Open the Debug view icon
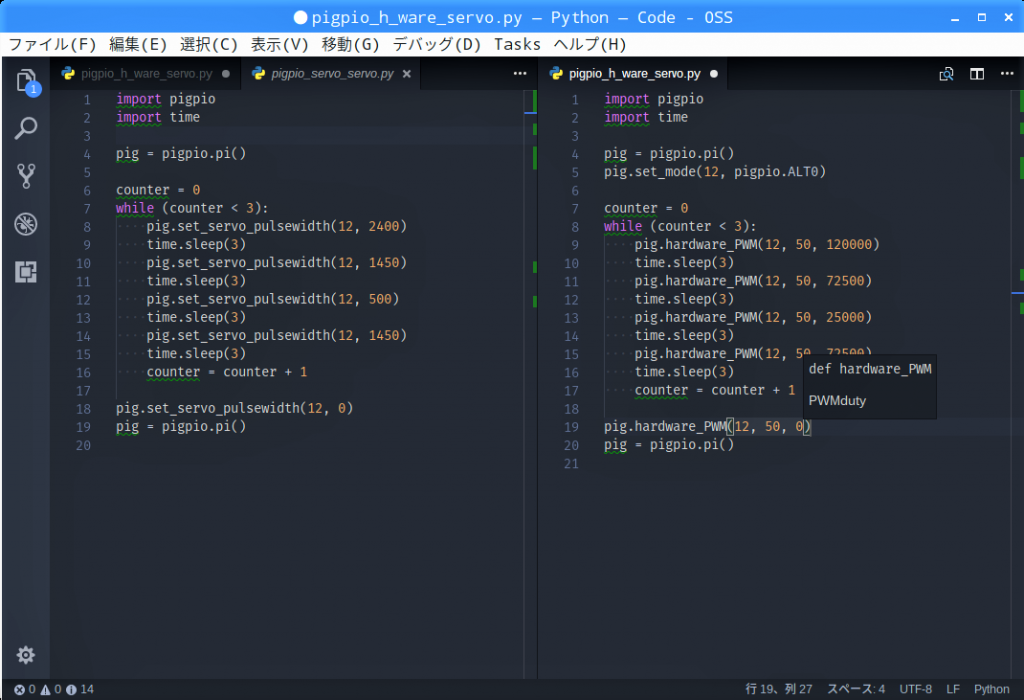 (26, 224)
